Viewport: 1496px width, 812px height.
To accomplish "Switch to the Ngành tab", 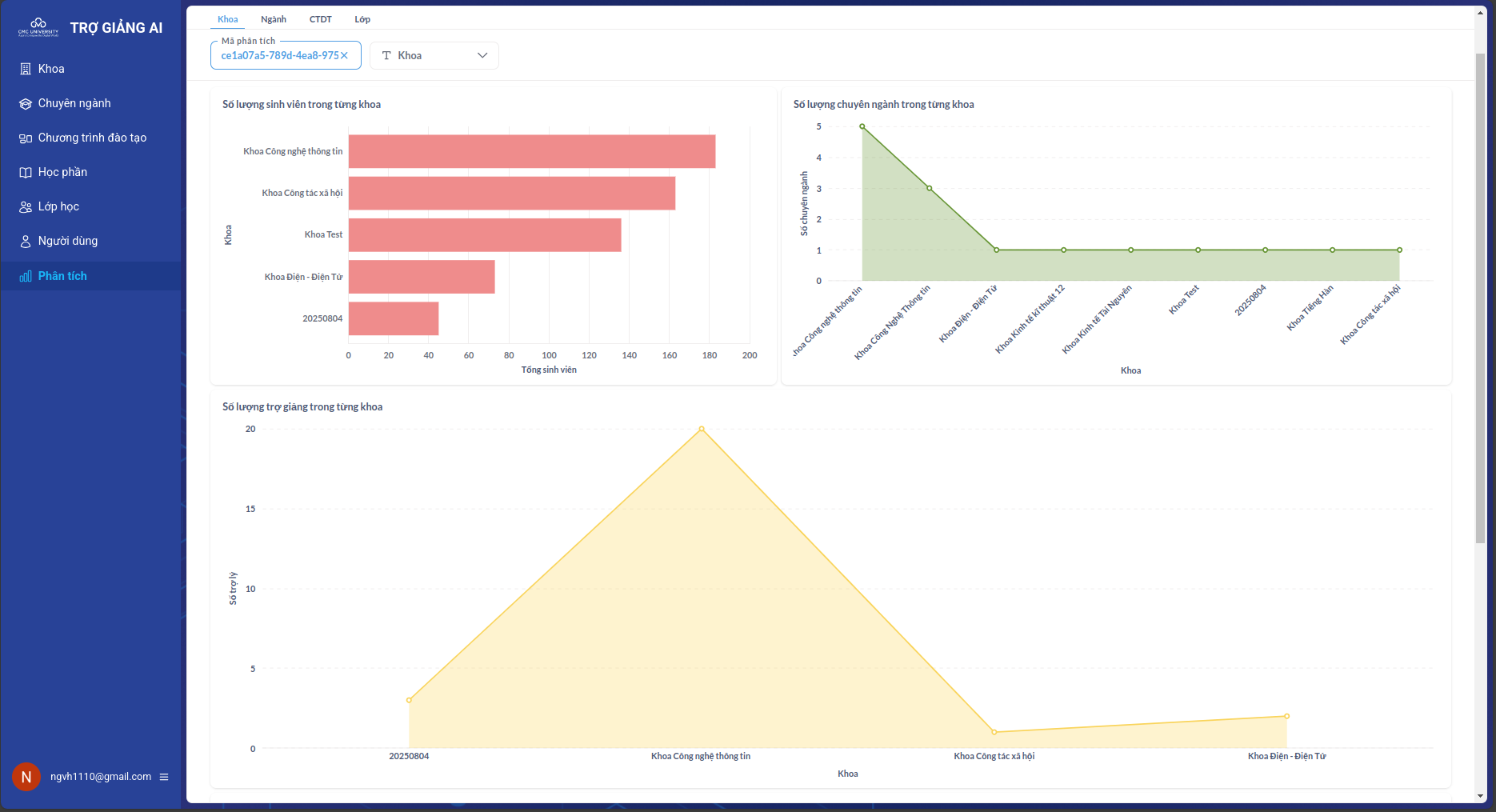I will click(273, 19).
